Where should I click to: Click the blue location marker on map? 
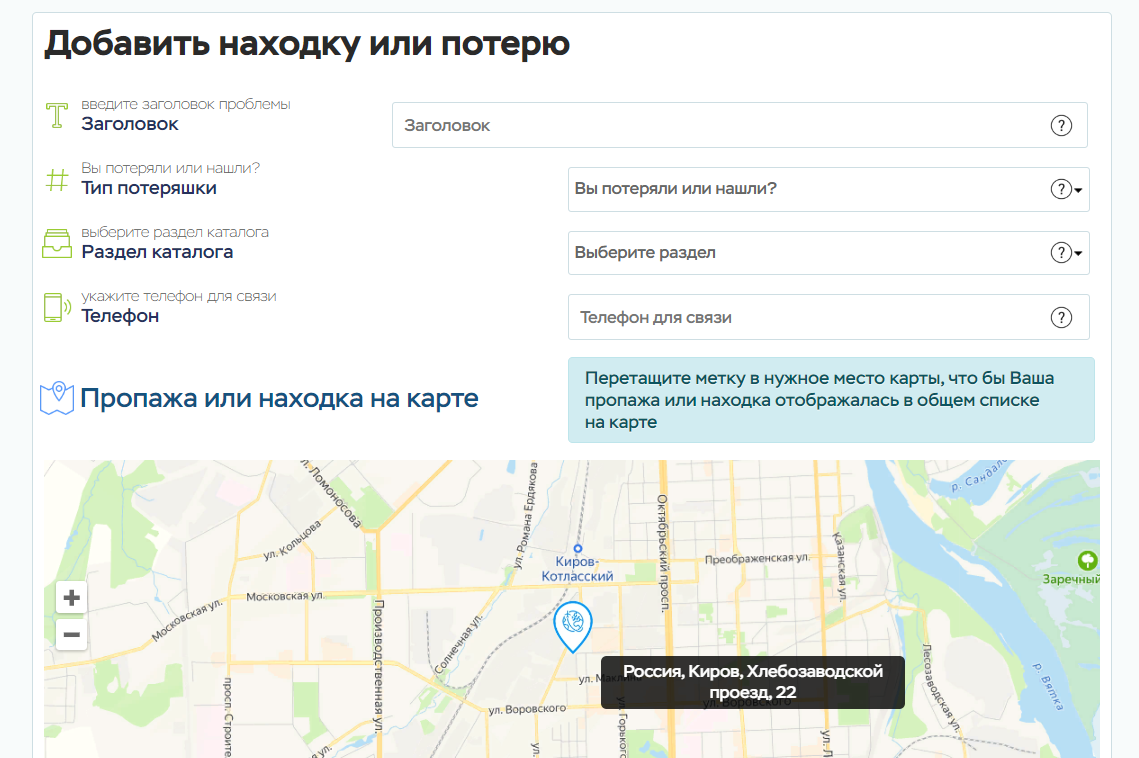tap(572, 625)
